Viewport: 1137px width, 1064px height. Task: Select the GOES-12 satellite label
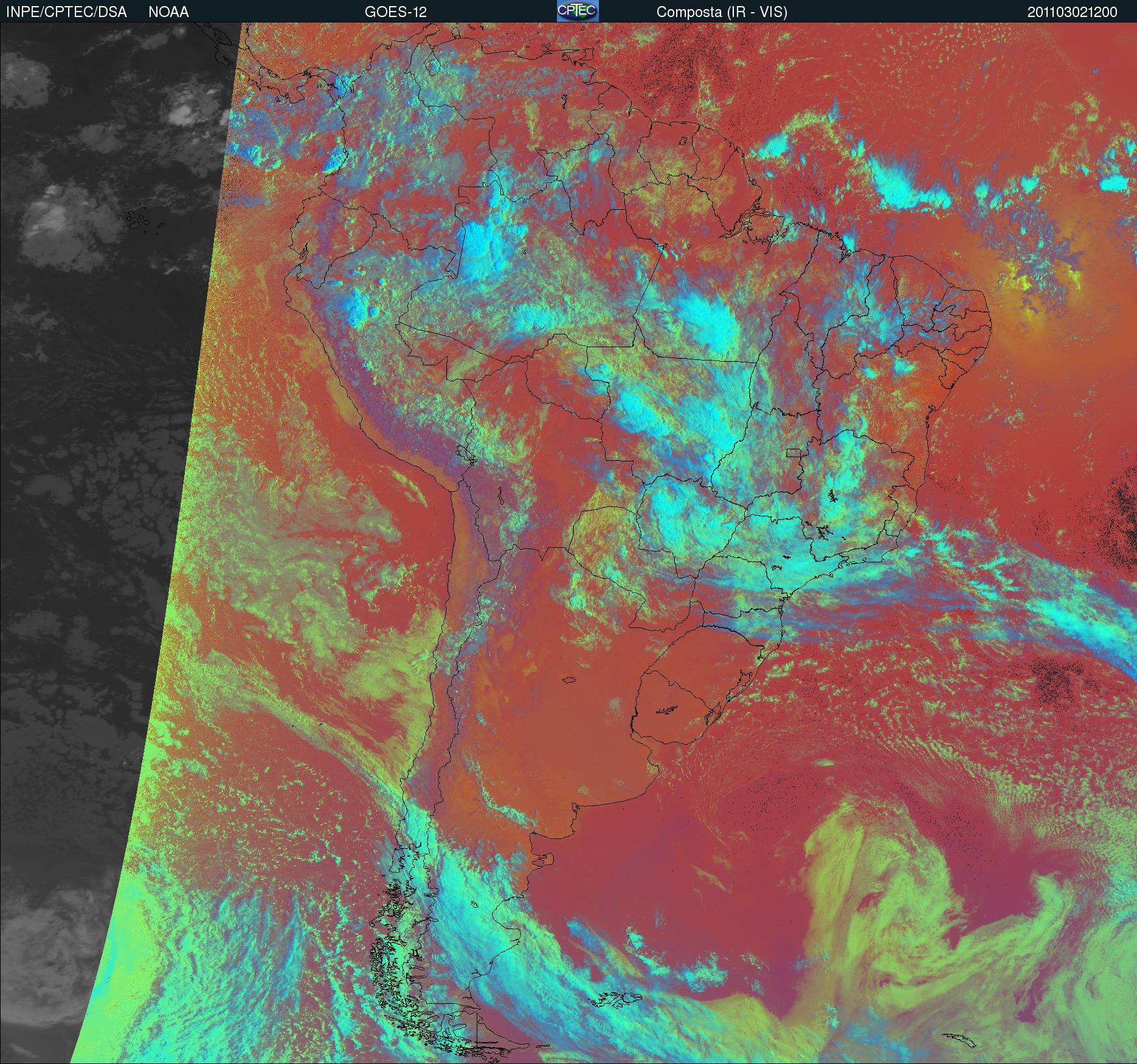395,12
